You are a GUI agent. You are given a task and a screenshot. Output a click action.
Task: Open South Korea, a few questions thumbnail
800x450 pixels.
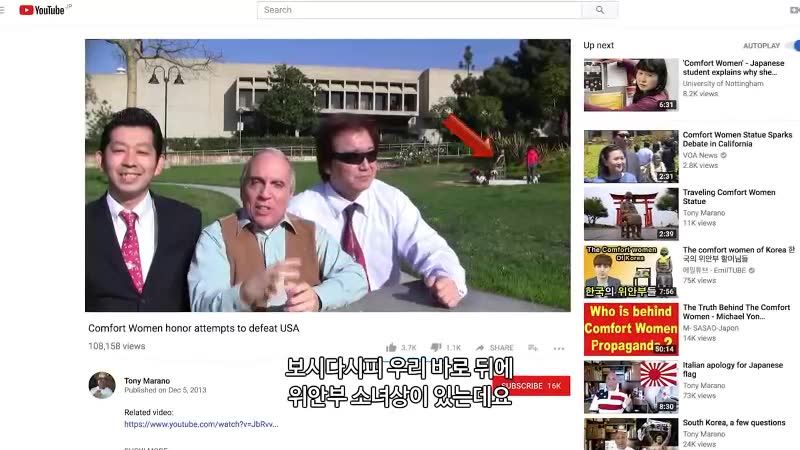pos(631,434)
